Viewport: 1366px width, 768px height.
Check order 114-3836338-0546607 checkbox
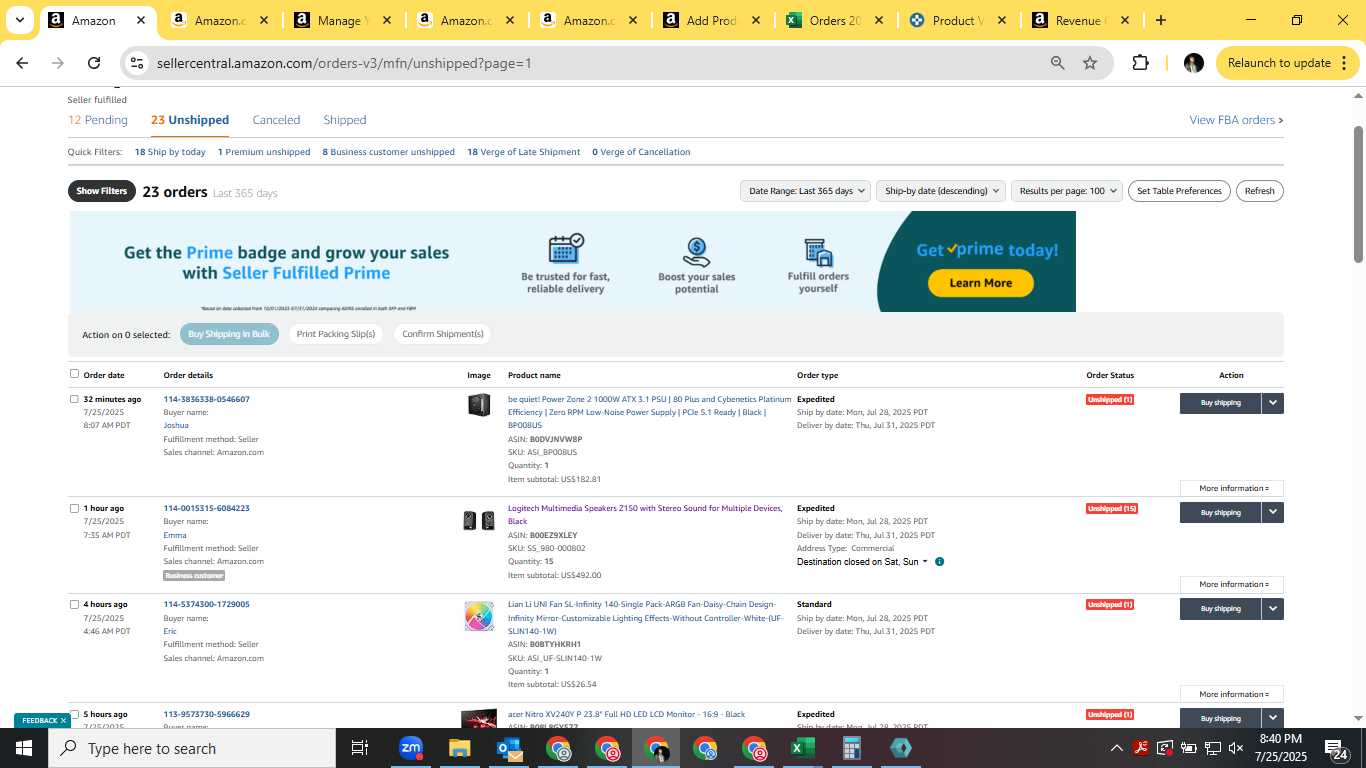74,399
